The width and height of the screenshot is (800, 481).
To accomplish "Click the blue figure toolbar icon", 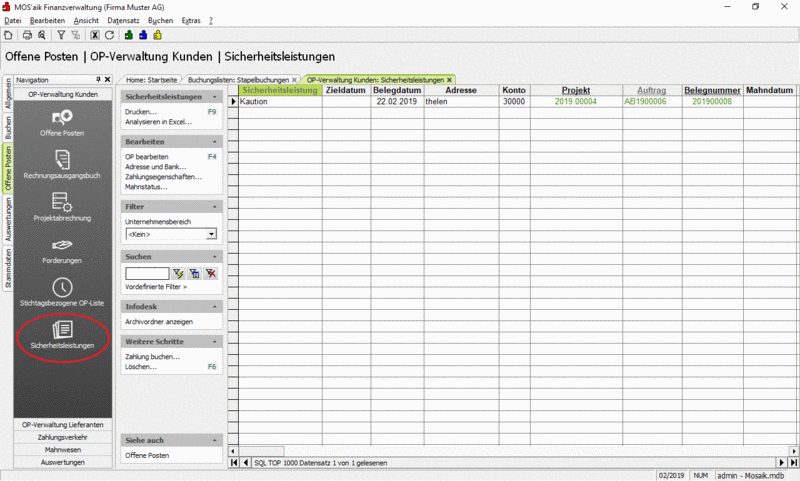I will (x=143, y=35).
